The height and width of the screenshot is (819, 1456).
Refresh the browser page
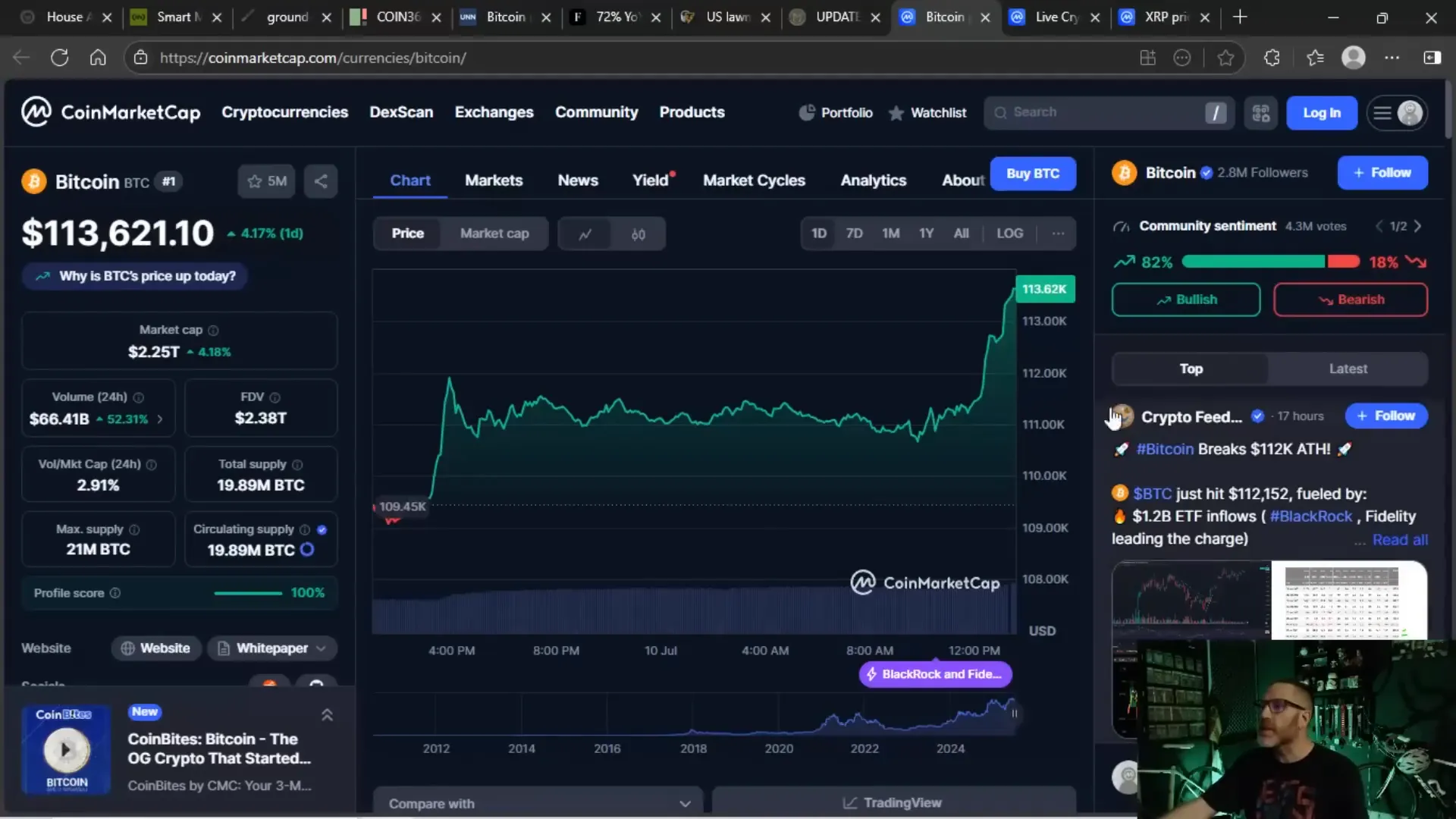pyautogui.click(x=59, y=58)
